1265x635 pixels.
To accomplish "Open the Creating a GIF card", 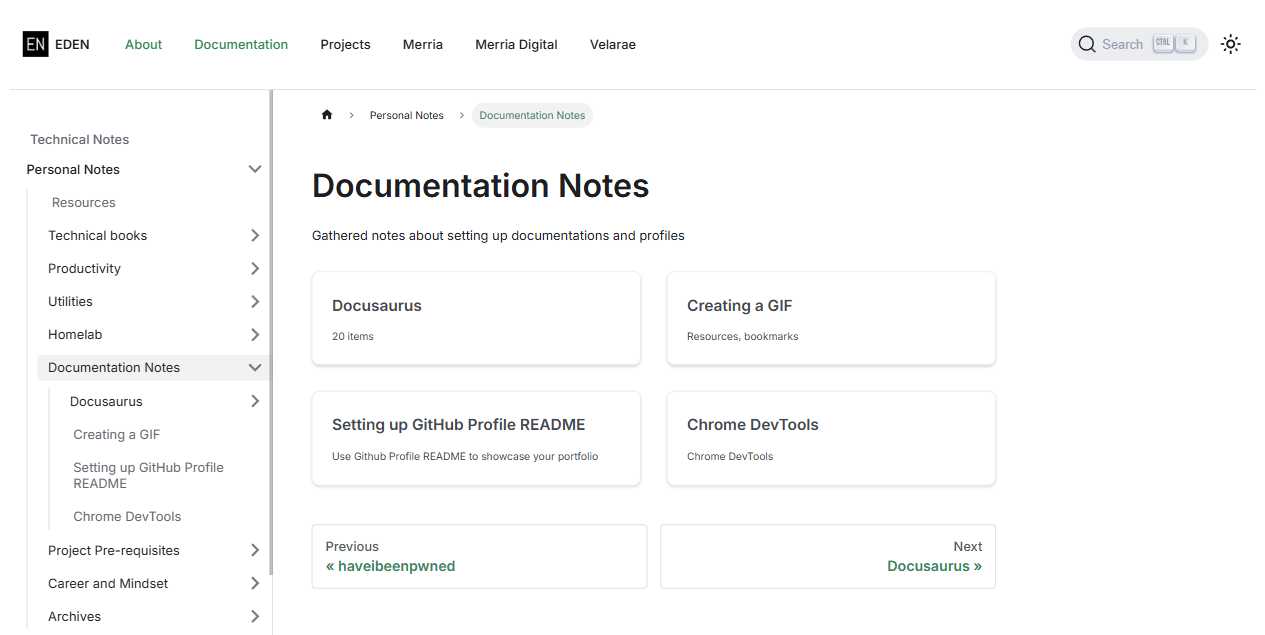I will (831, 318).
